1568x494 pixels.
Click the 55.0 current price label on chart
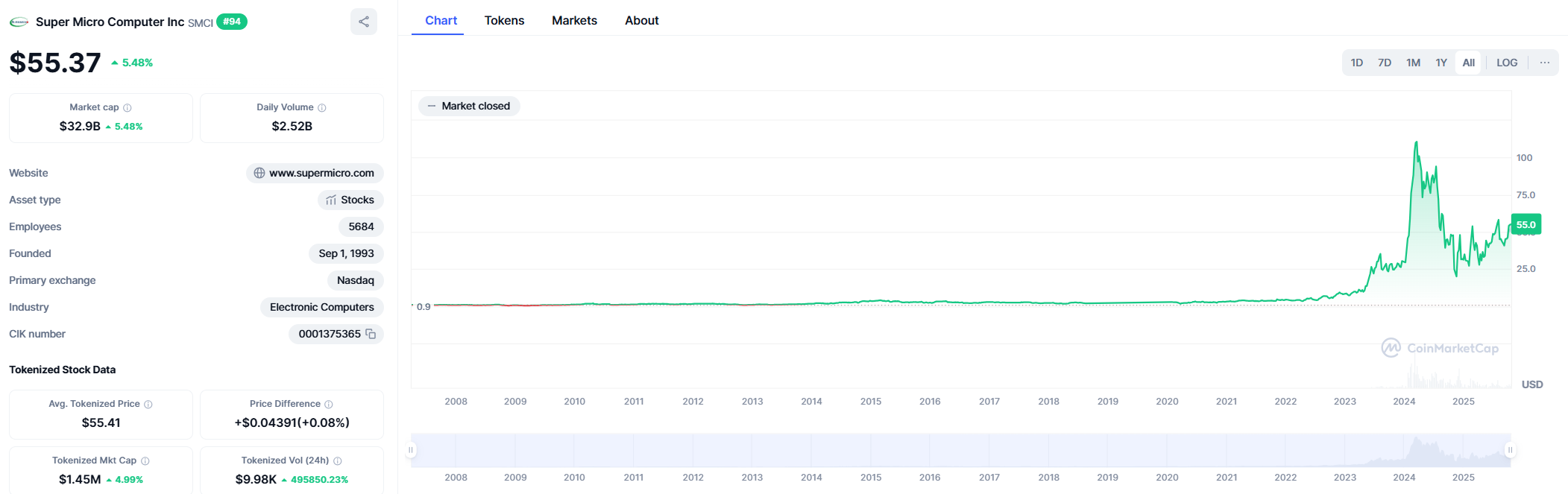tap(1526, 224)
